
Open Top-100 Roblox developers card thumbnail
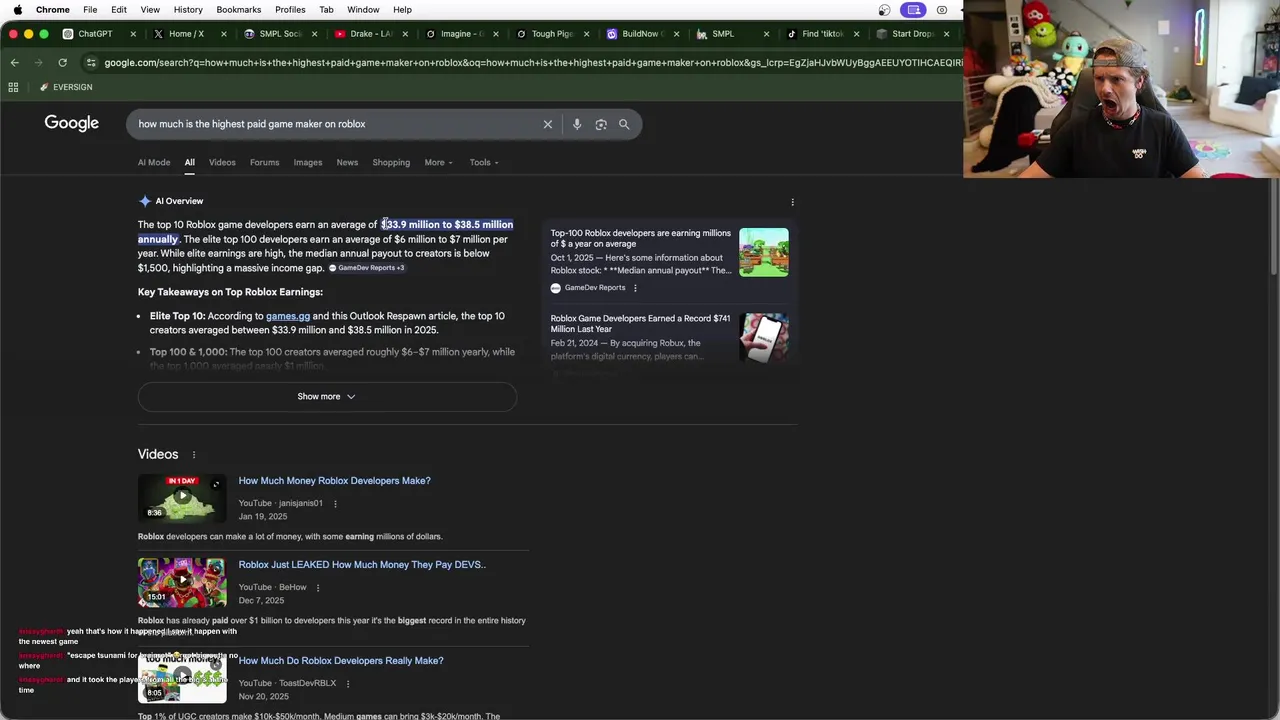click(764, 253)
